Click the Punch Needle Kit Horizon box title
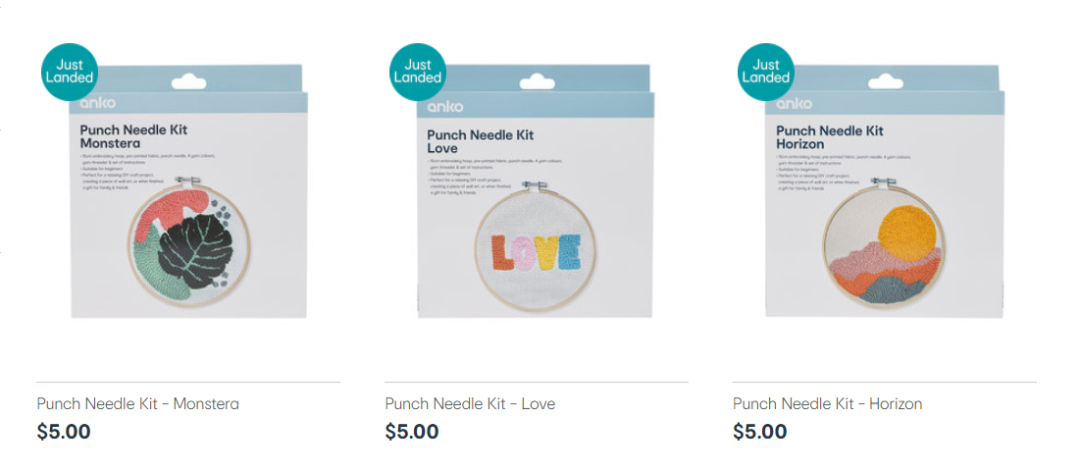The width and height of the screenshot is (1080, 471). [830, 137]
